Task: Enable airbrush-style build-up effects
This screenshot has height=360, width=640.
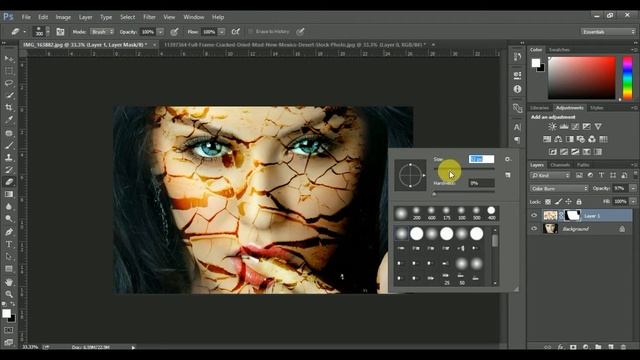Action: pos(236,31)
